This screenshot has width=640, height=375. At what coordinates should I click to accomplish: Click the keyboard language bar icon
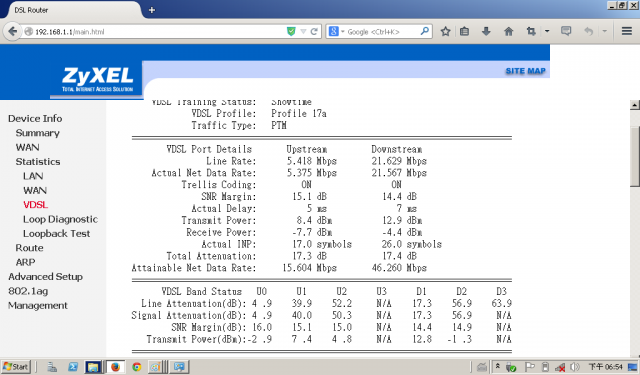click(x=482, y=367)
